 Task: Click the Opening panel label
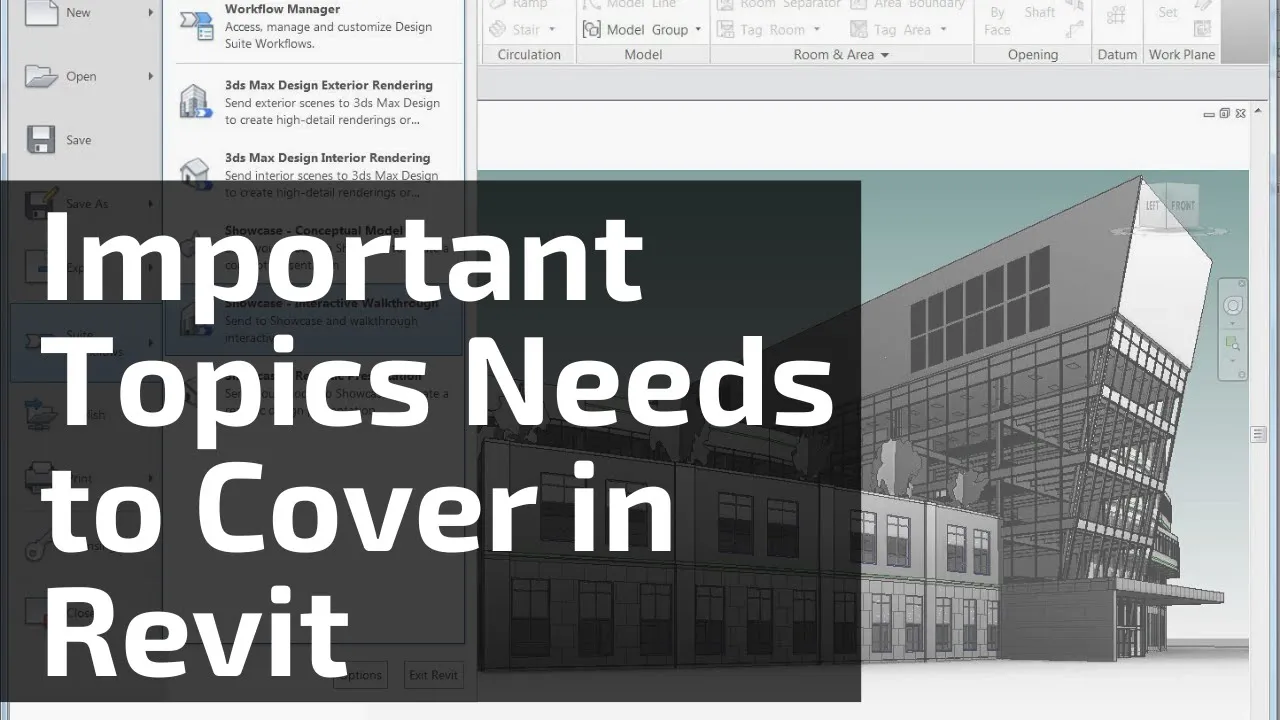[1033, 55]
